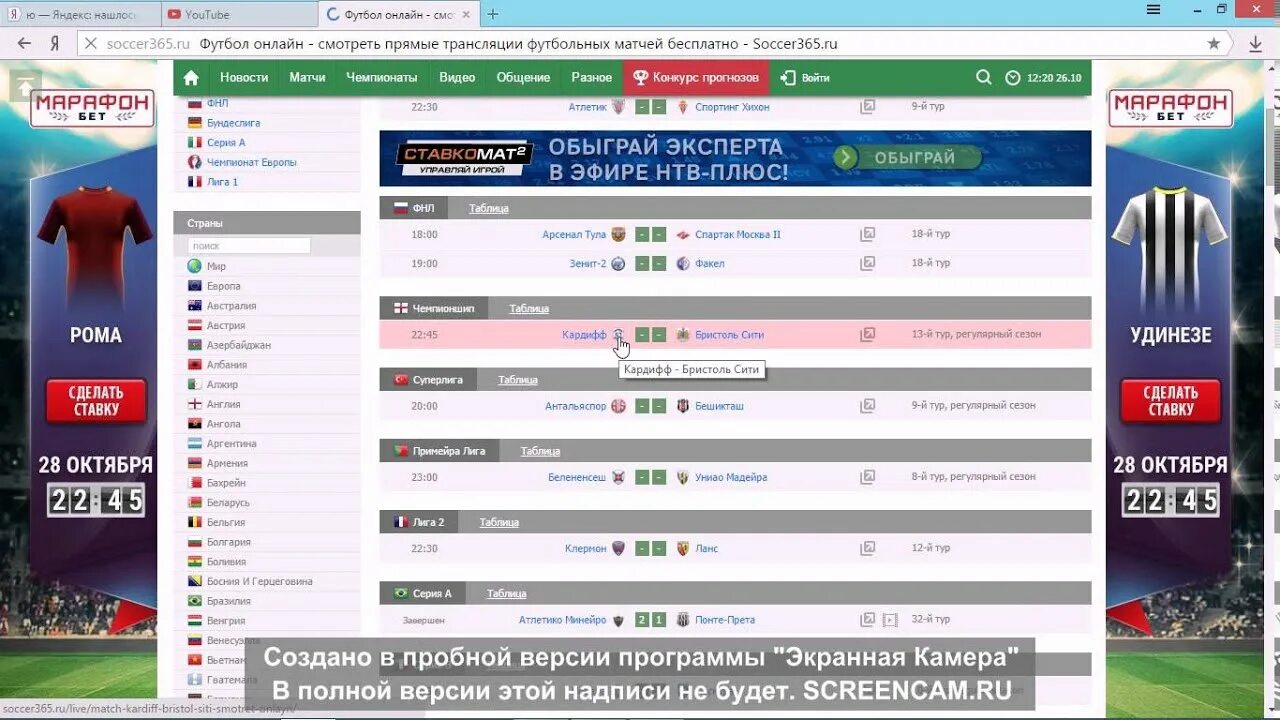Open Чемпионат Европы in the sidebar
Viewport: 1280px width, 720px height.
pyautogui.click(x=251, y=162)
